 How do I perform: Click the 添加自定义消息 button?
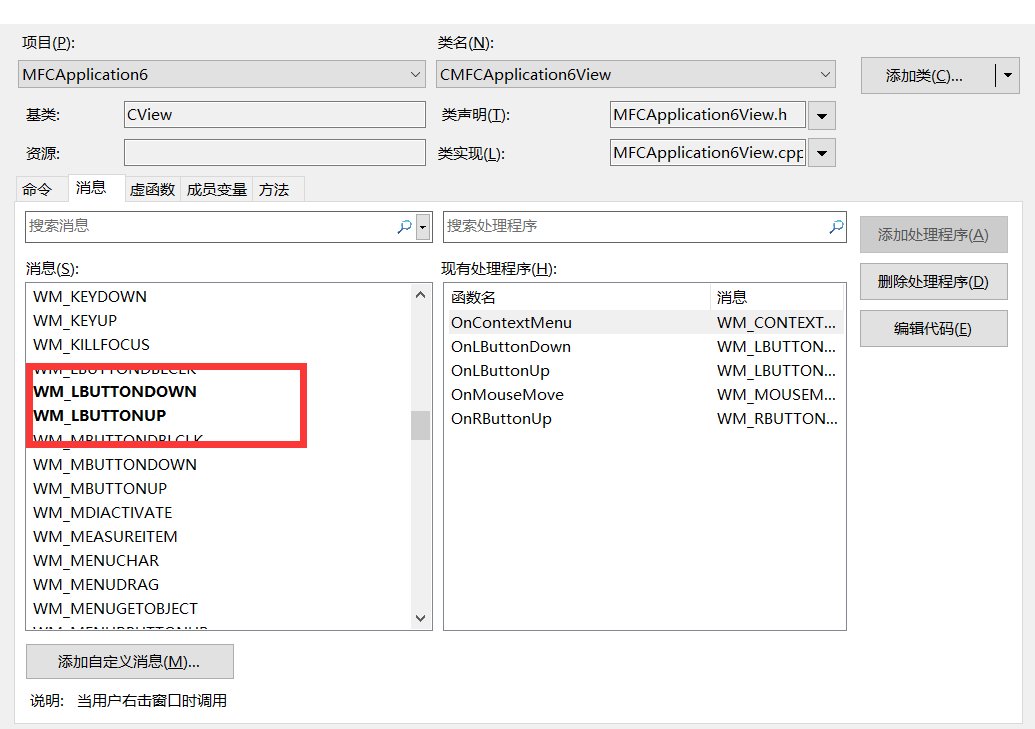(x=130, y=661)
